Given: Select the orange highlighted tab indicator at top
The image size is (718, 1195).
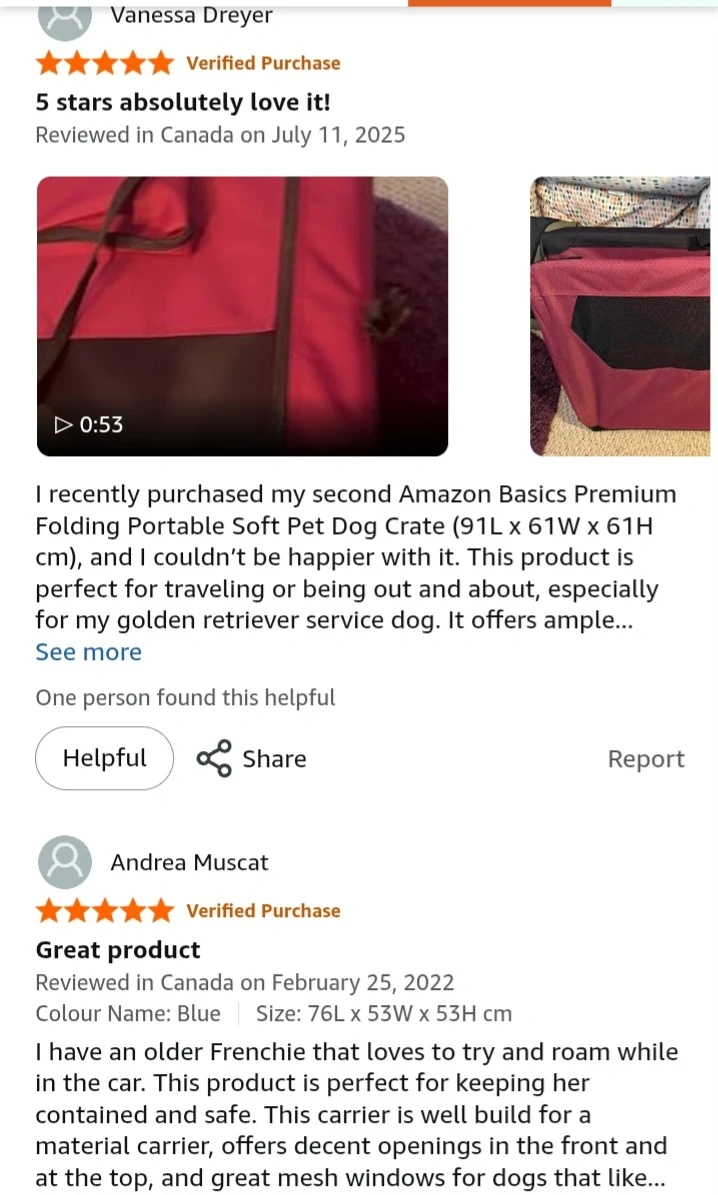Looking at the screenshot, I should pos(509,3).
